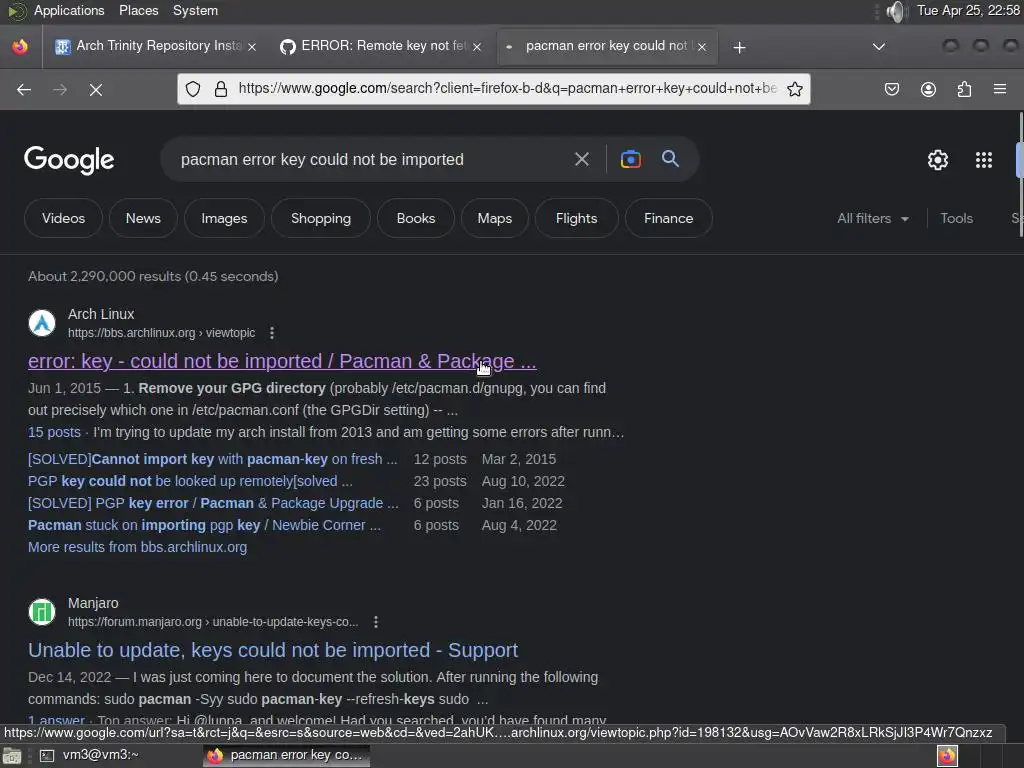
Task: Open '15 posts' link
Action: tap(54, 432)
